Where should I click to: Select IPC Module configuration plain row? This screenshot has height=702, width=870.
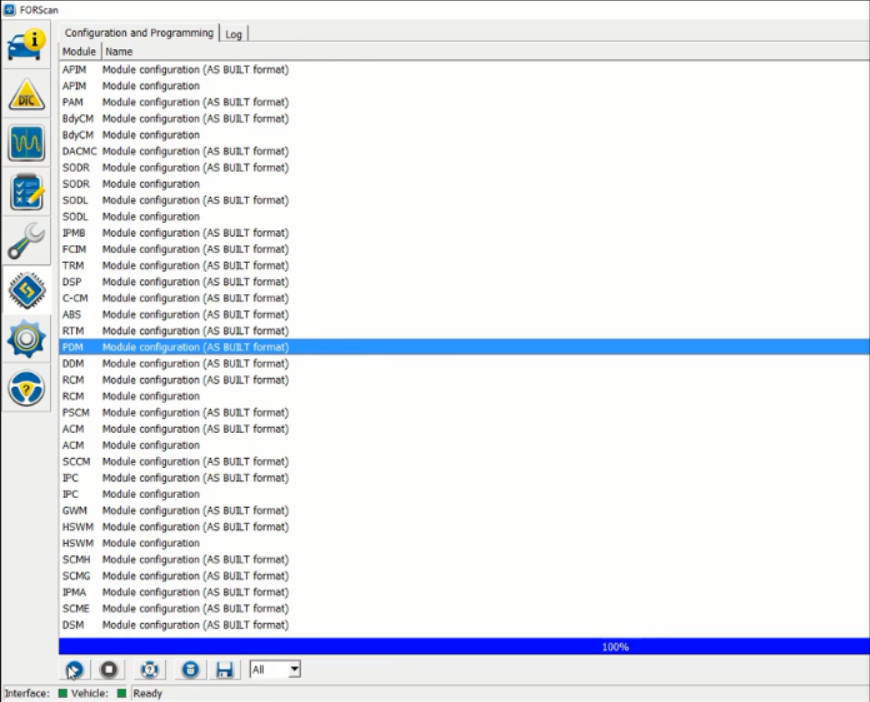pyautogui.click(x=464, y=494)
